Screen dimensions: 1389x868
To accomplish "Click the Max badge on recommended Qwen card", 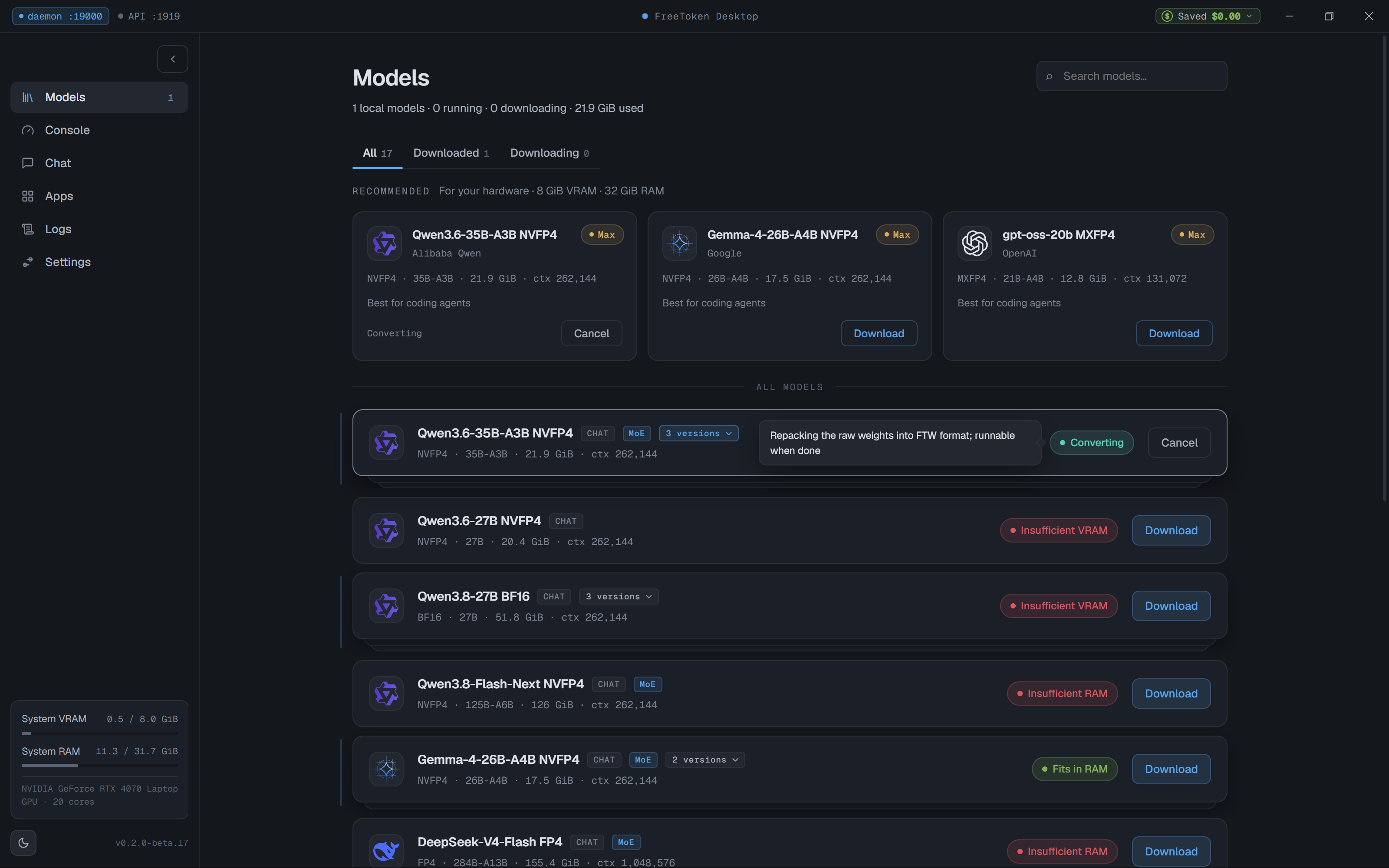I will (x=602, y=235).
